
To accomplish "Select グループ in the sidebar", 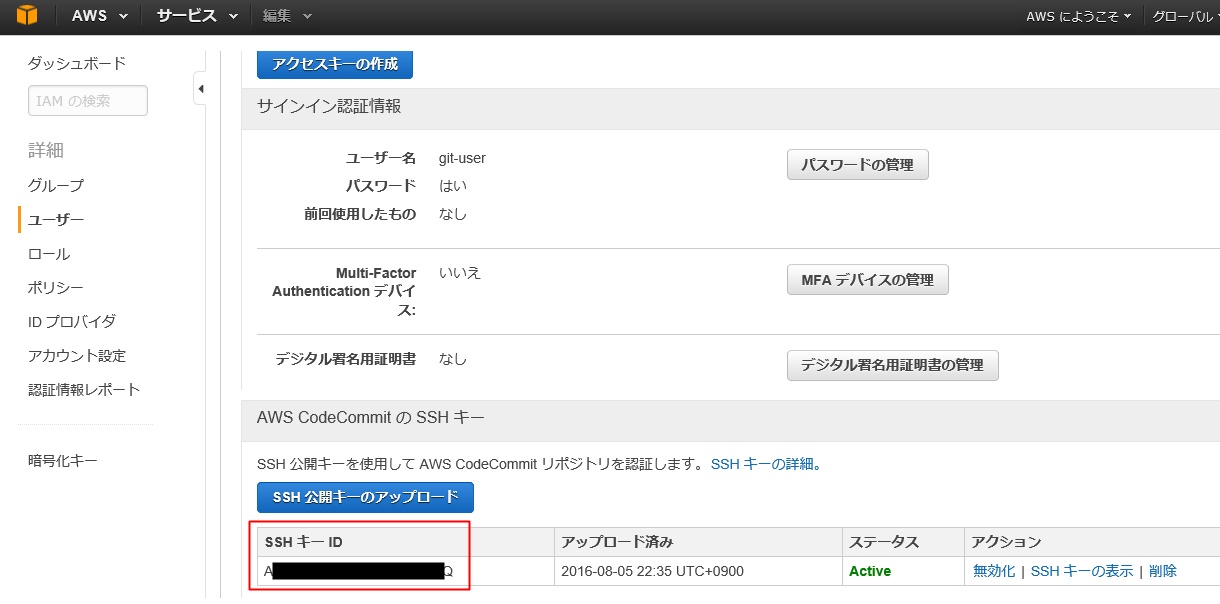I will click(56, 185).
